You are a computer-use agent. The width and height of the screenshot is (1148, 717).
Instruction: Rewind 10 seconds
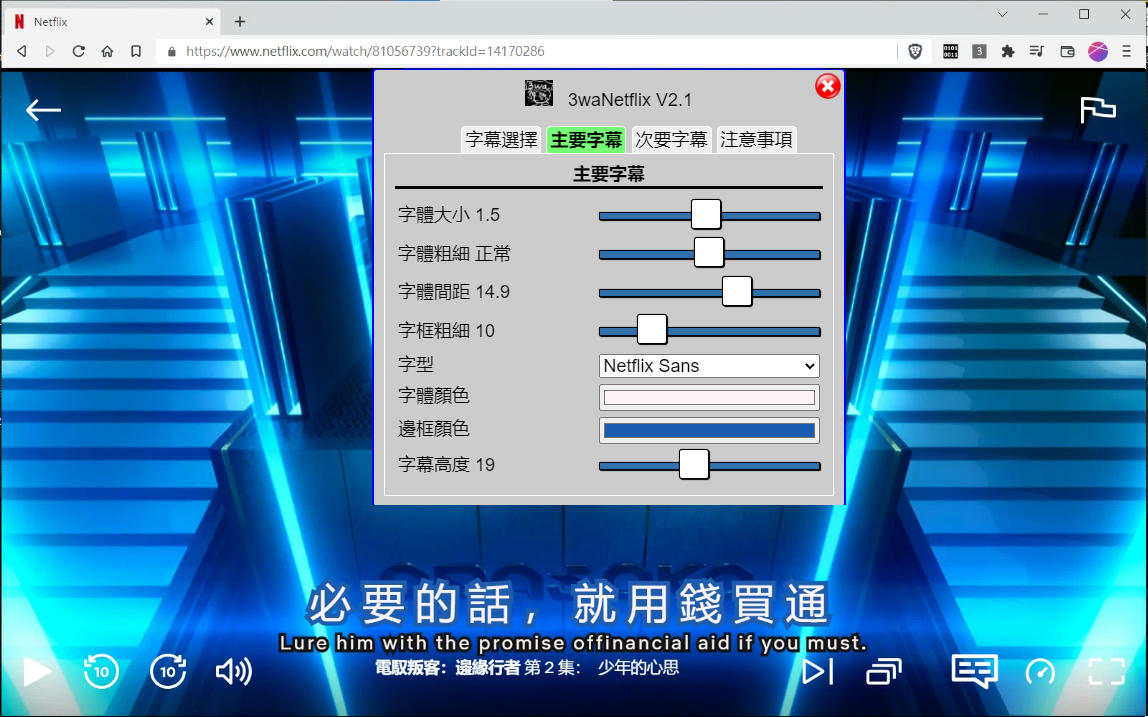coord(101,671)
